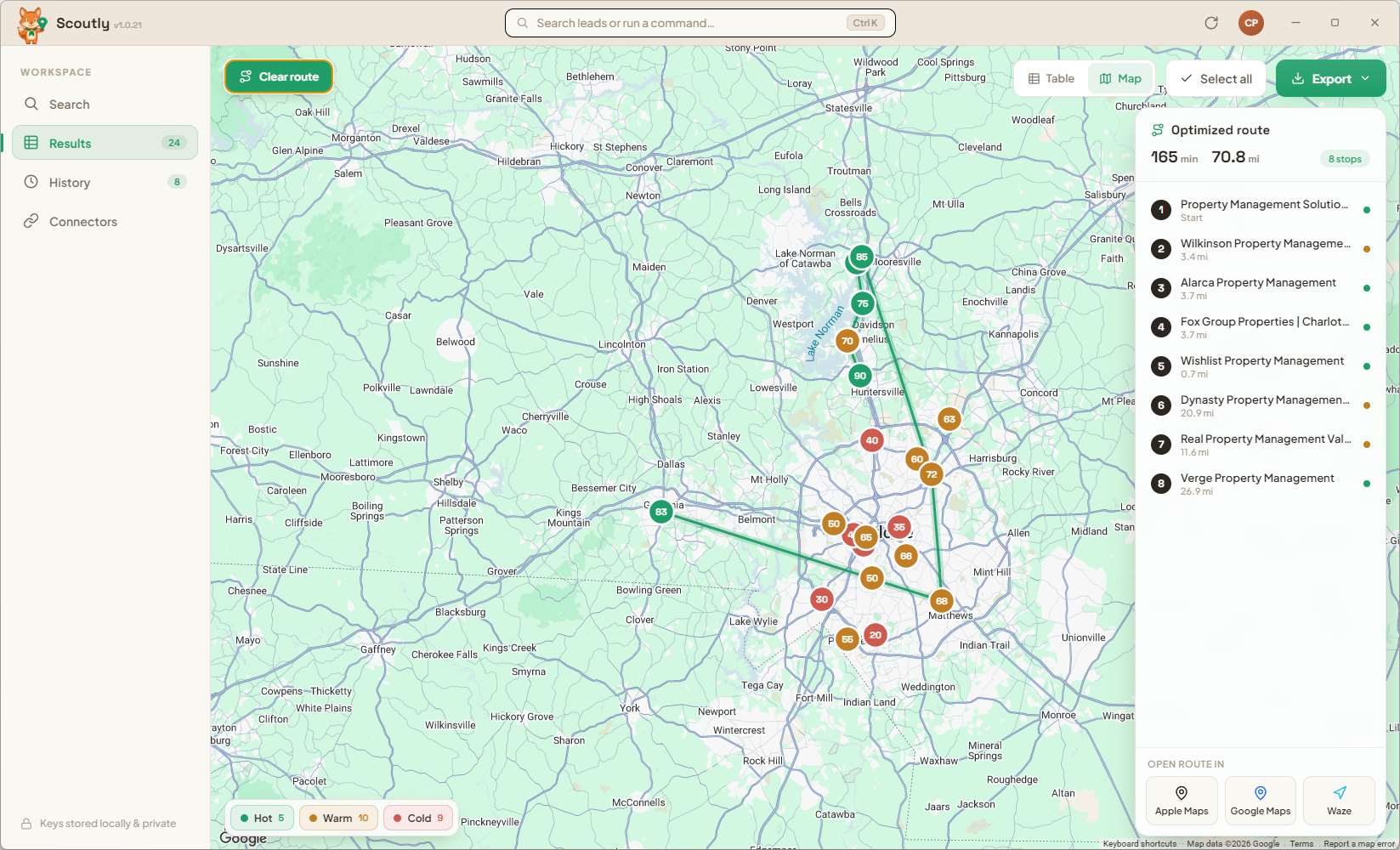This screenshot has height=850, width=1400.
Task: Click map marker scored 35
Action: (x=898, y=527)
